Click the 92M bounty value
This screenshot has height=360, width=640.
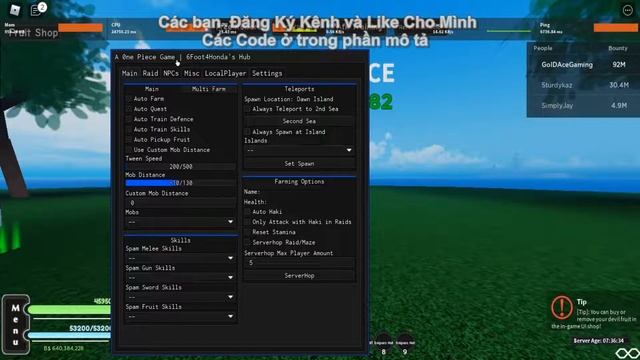pyautogui.click(x=619, y=64)
